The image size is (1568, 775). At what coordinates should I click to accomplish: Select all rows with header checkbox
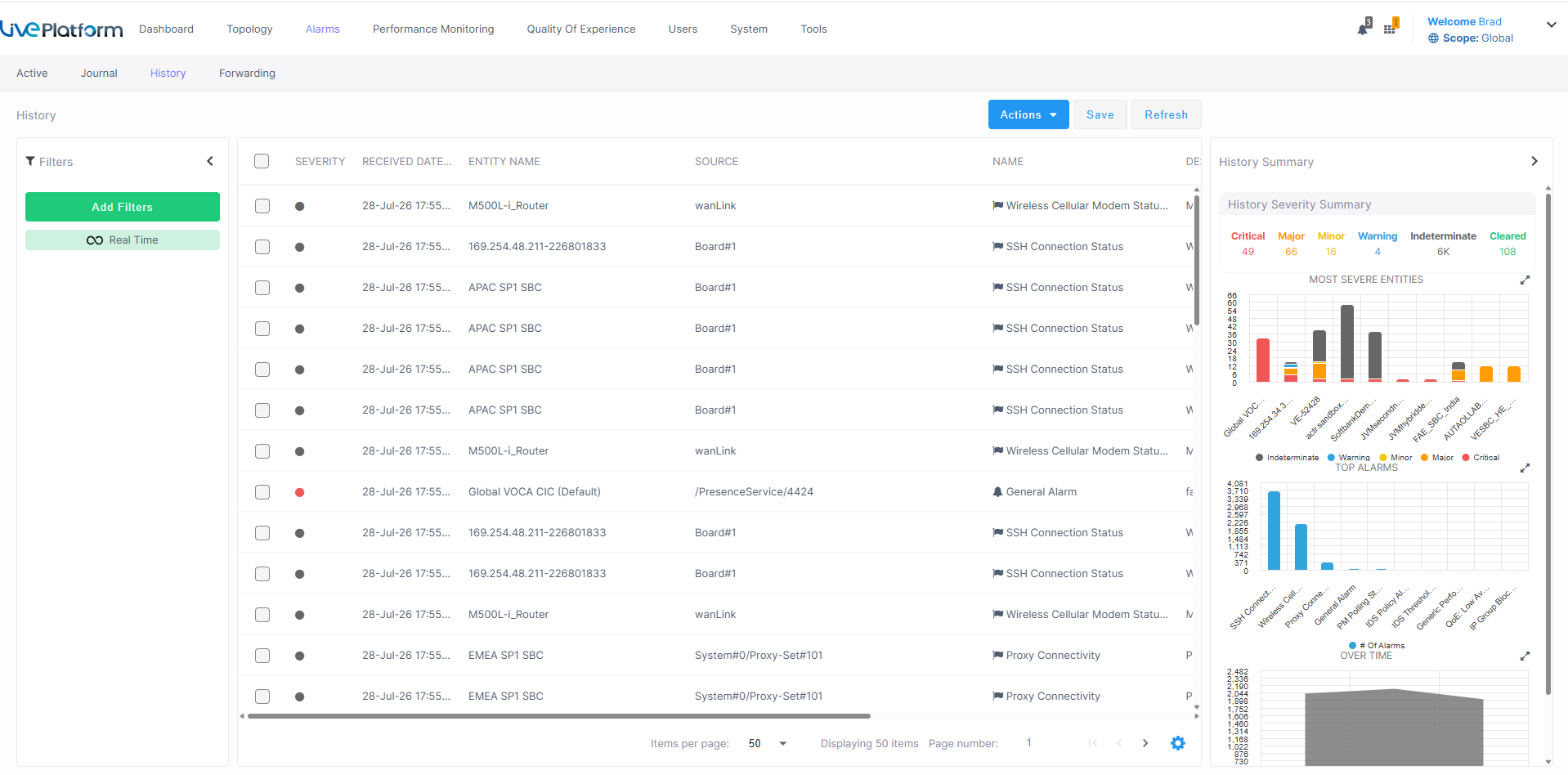click(262, 161)
